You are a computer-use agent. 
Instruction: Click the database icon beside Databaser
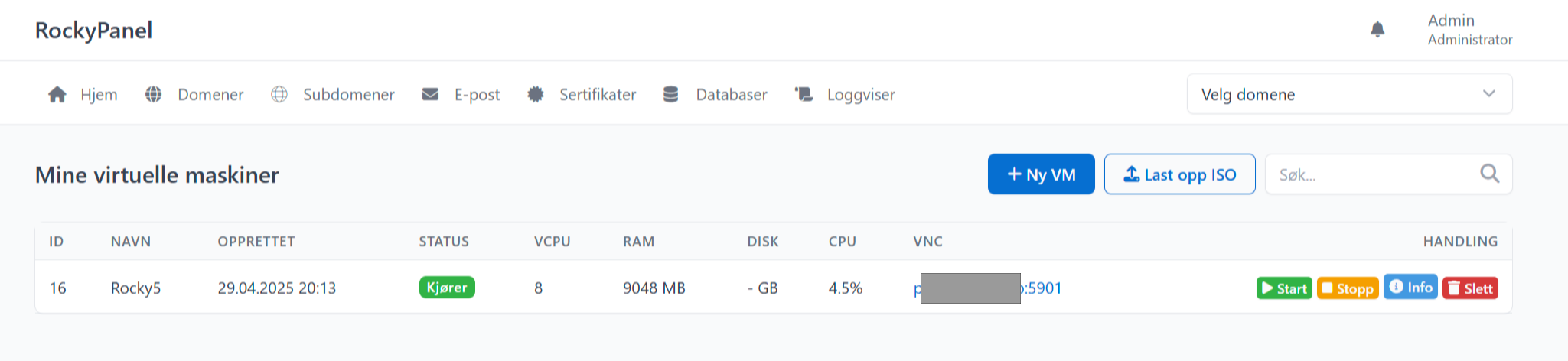671,95
